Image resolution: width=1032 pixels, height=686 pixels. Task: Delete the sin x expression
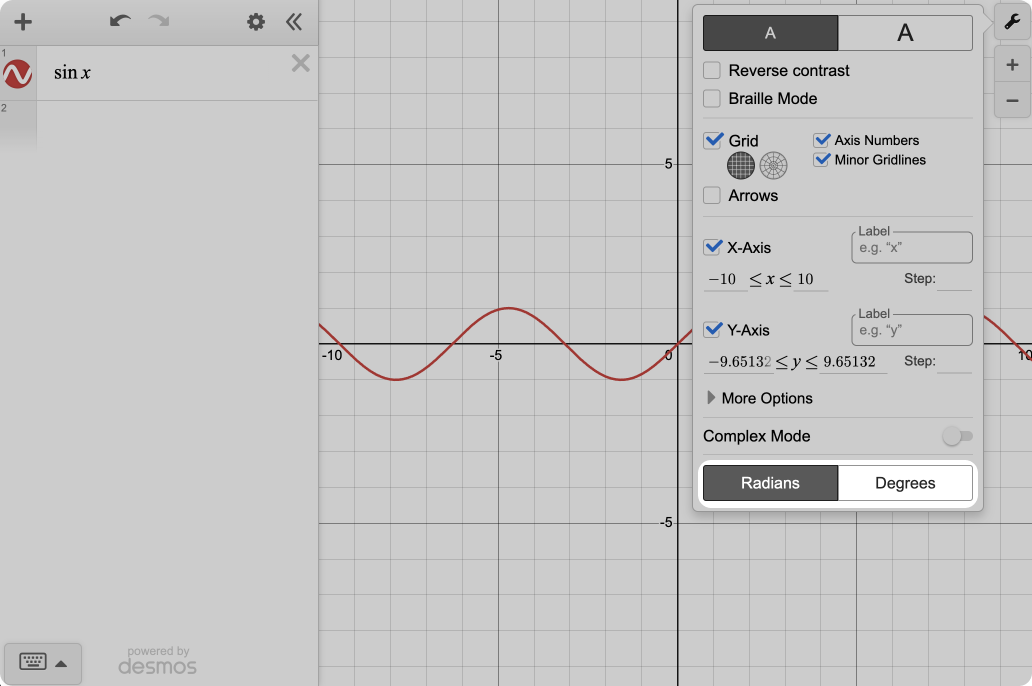[x=300, y=64]
